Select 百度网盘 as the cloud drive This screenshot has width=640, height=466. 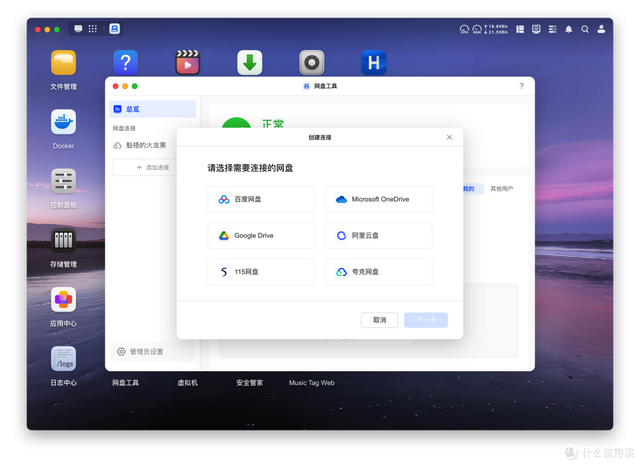[x=261, y=199]
